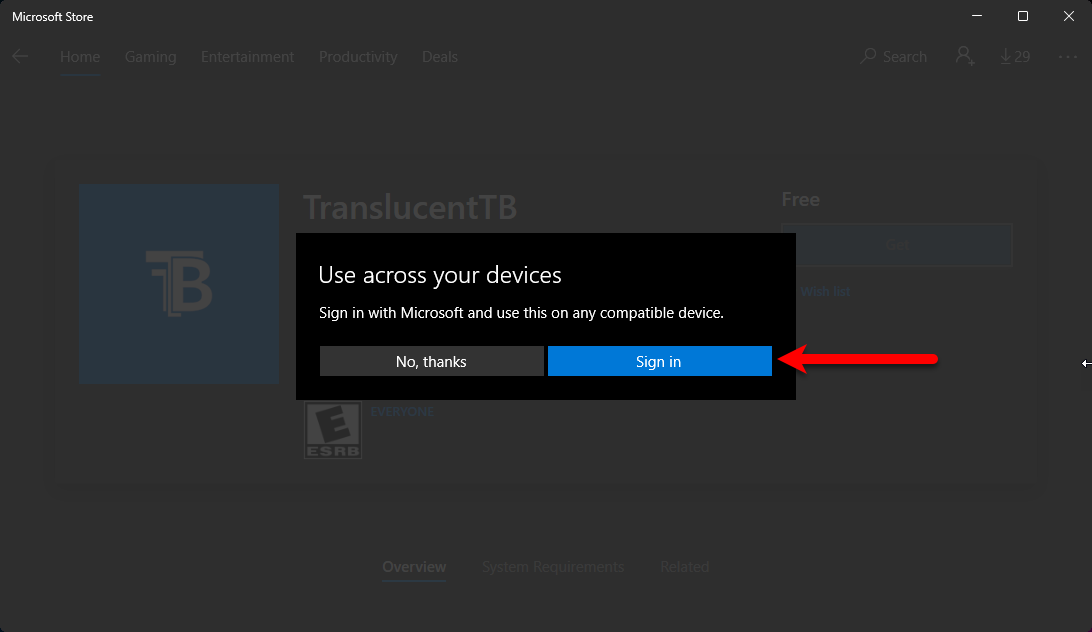Click the Microsoft Store window title
The image size is (1092, 632).
click(53, 17)
